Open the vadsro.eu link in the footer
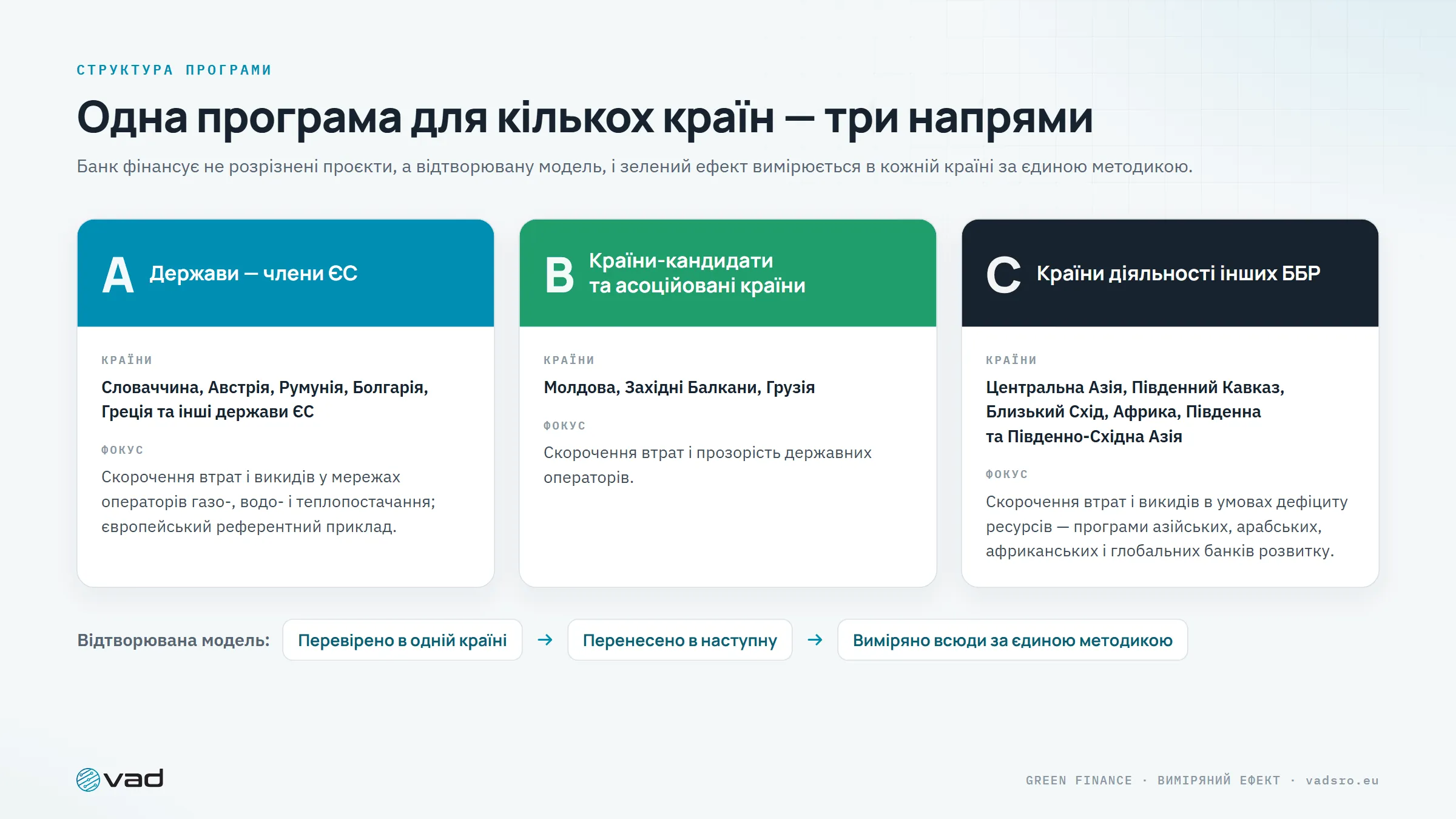Screen dimensions: 1456x819 1342,781
